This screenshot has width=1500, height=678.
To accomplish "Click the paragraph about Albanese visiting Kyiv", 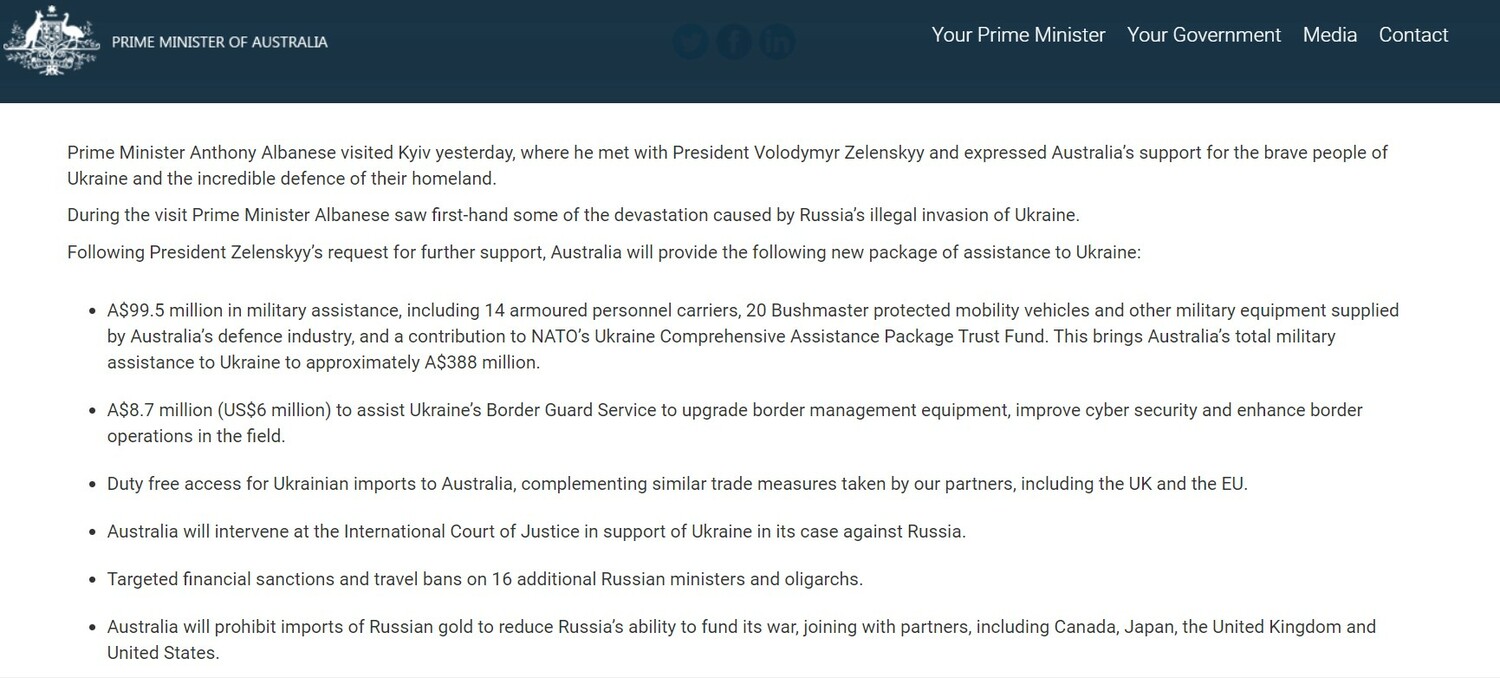I will point(728,166).
